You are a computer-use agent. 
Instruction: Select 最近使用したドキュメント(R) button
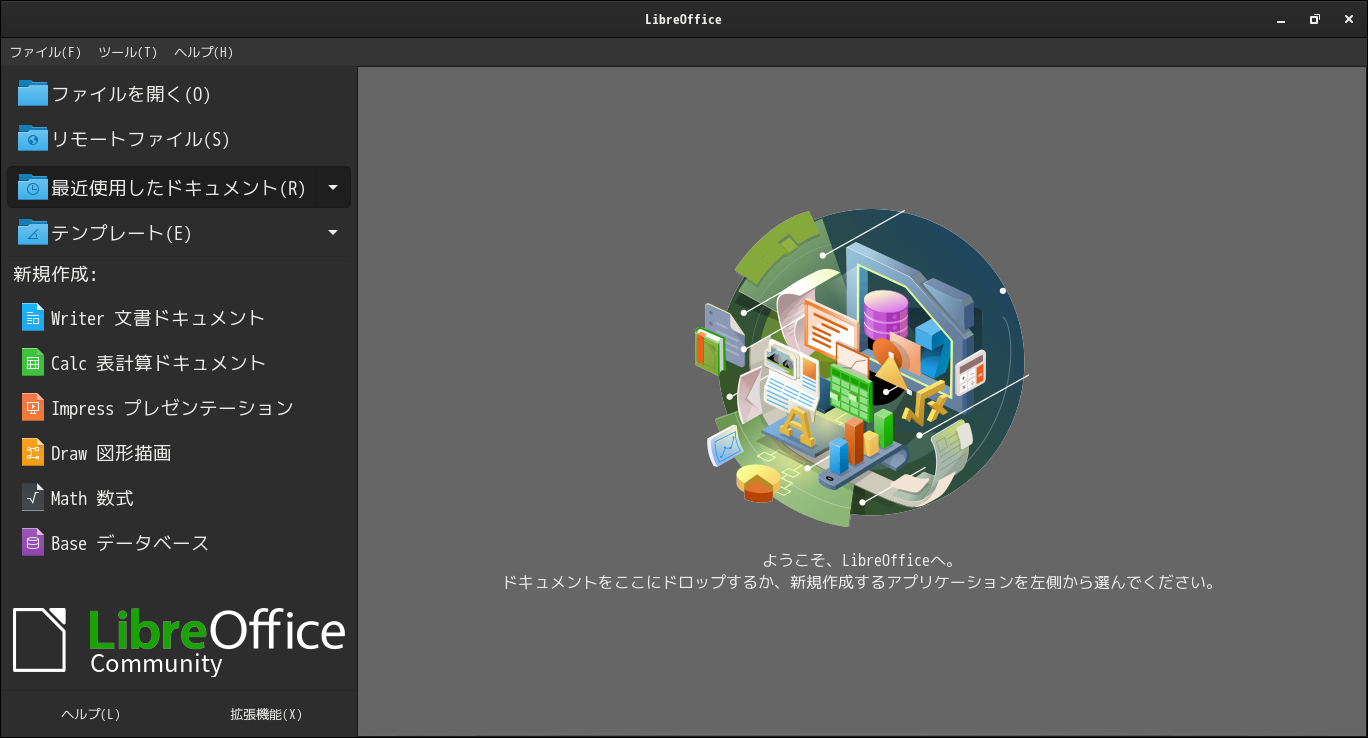tap(163, 187)
